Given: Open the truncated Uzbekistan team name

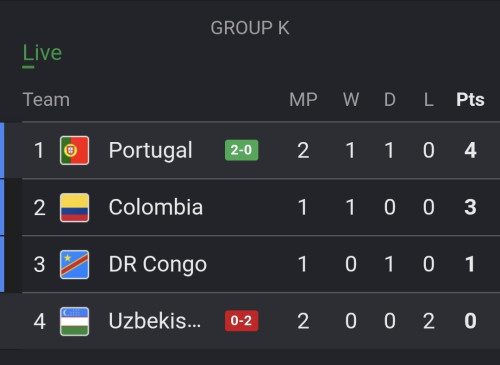Looking at the screenshot, I should [155, 321].
